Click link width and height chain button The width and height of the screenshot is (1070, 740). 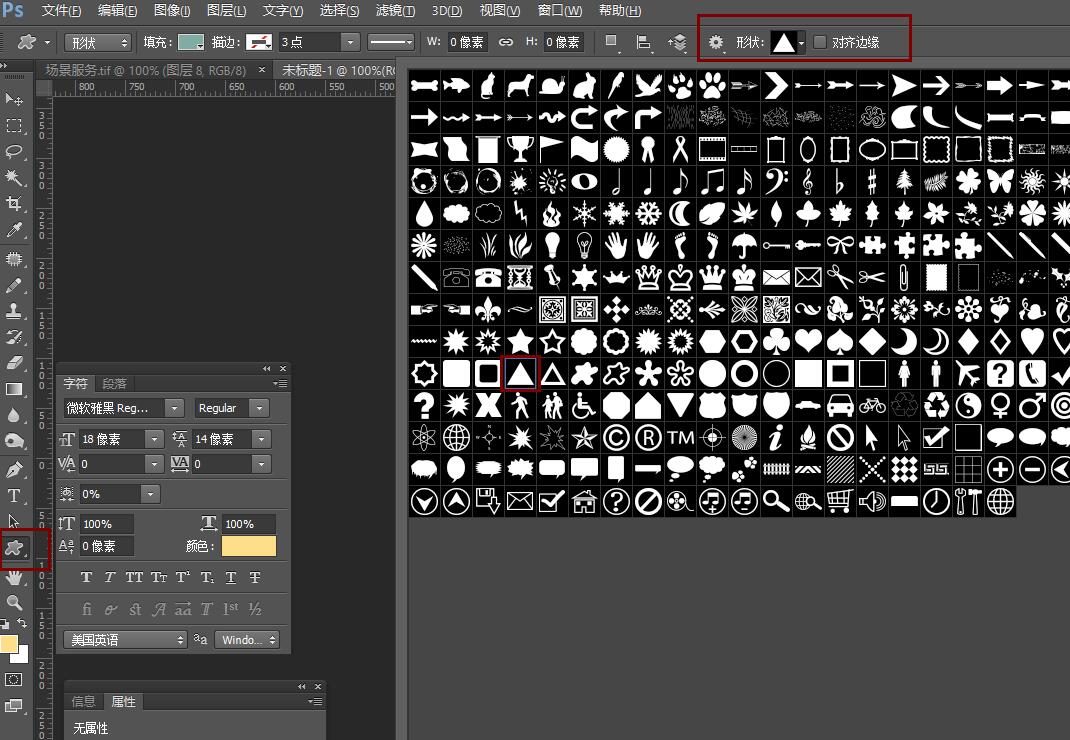tap(506, 42)
